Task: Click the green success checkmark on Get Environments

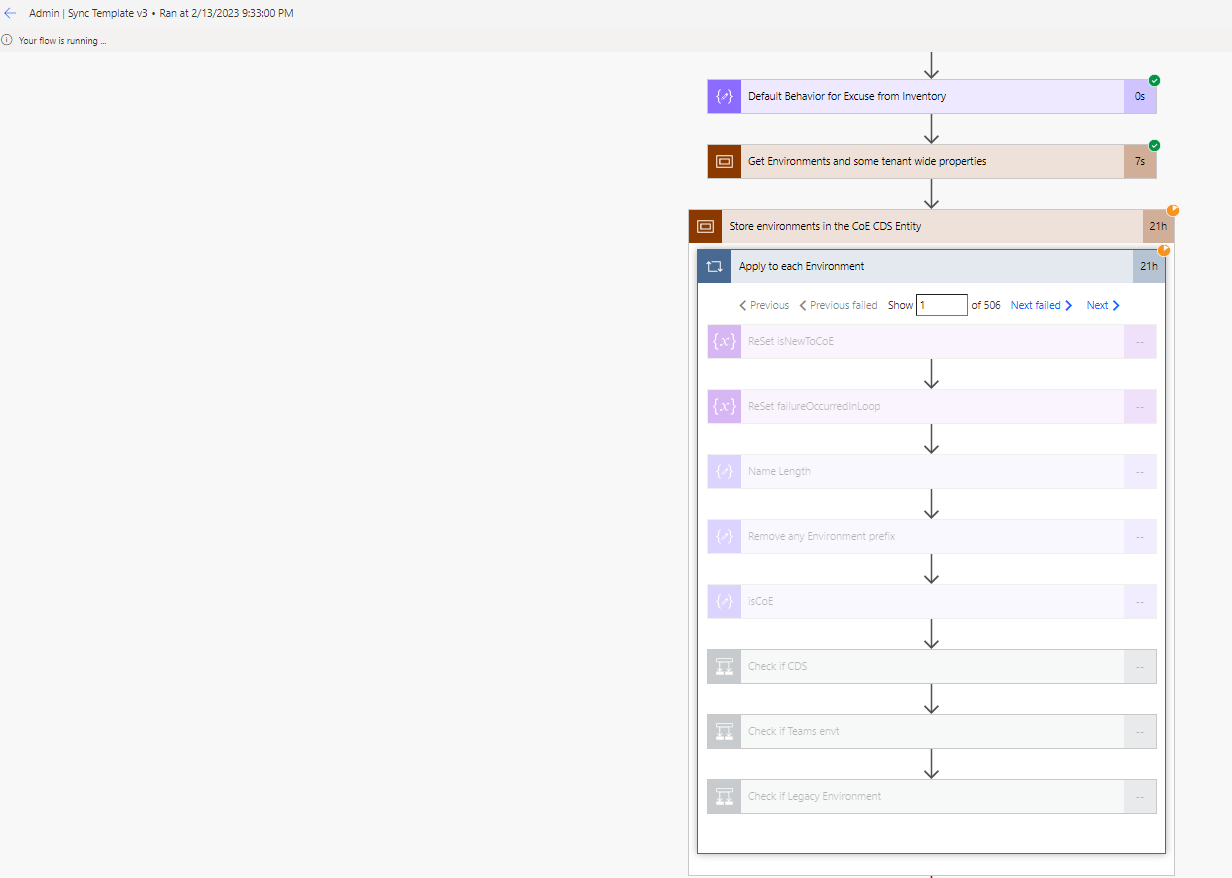Action: 1153,145
